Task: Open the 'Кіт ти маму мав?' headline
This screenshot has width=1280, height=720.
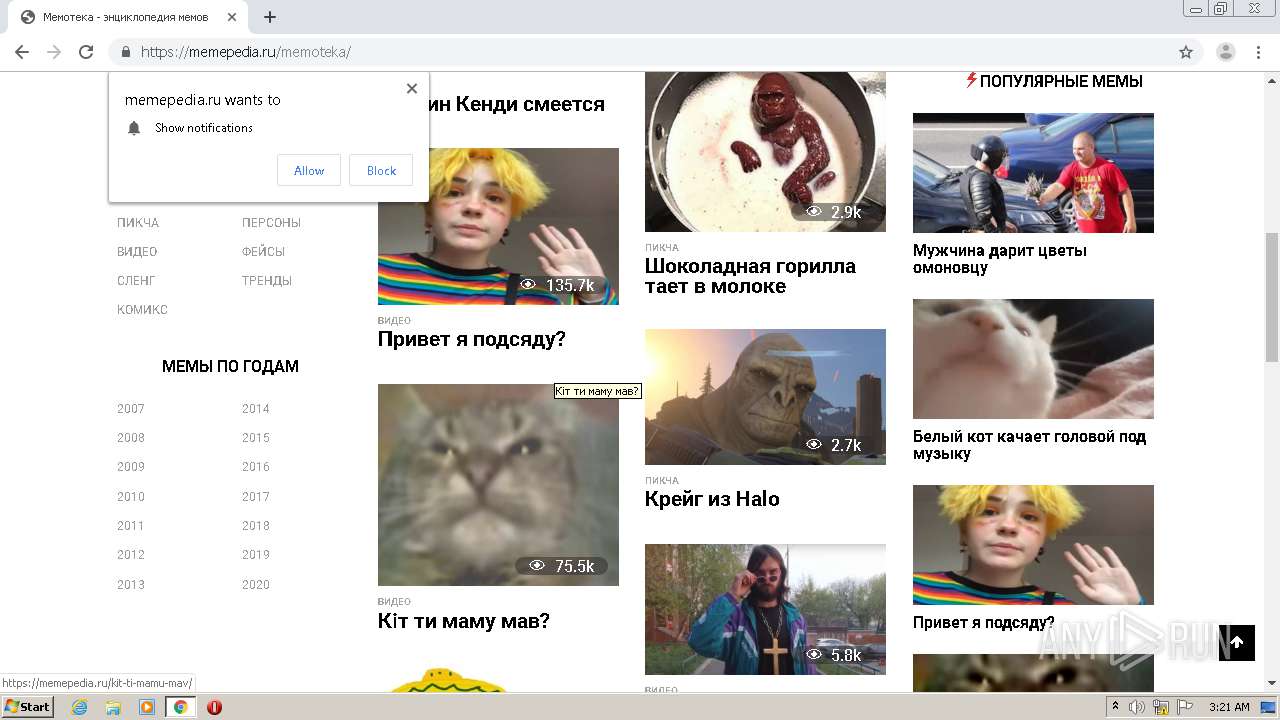Action: point(464,621)
